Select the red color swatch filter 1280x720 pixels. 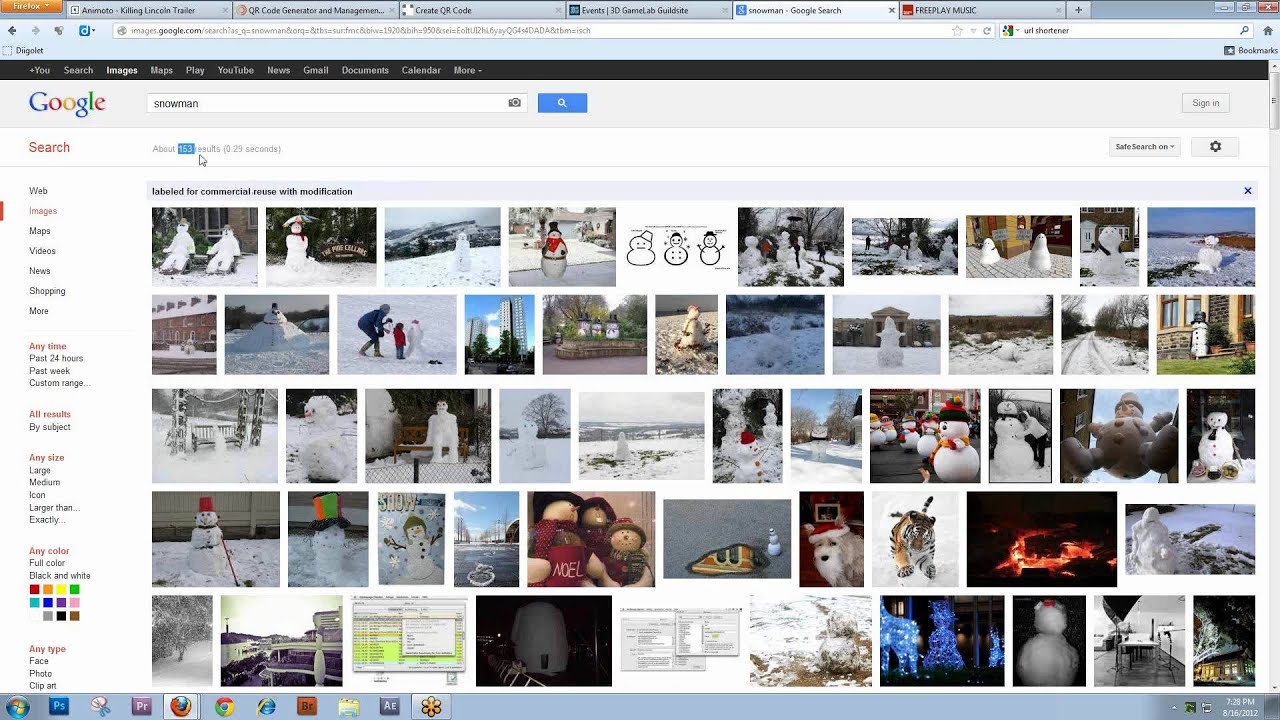pos(34,590)
